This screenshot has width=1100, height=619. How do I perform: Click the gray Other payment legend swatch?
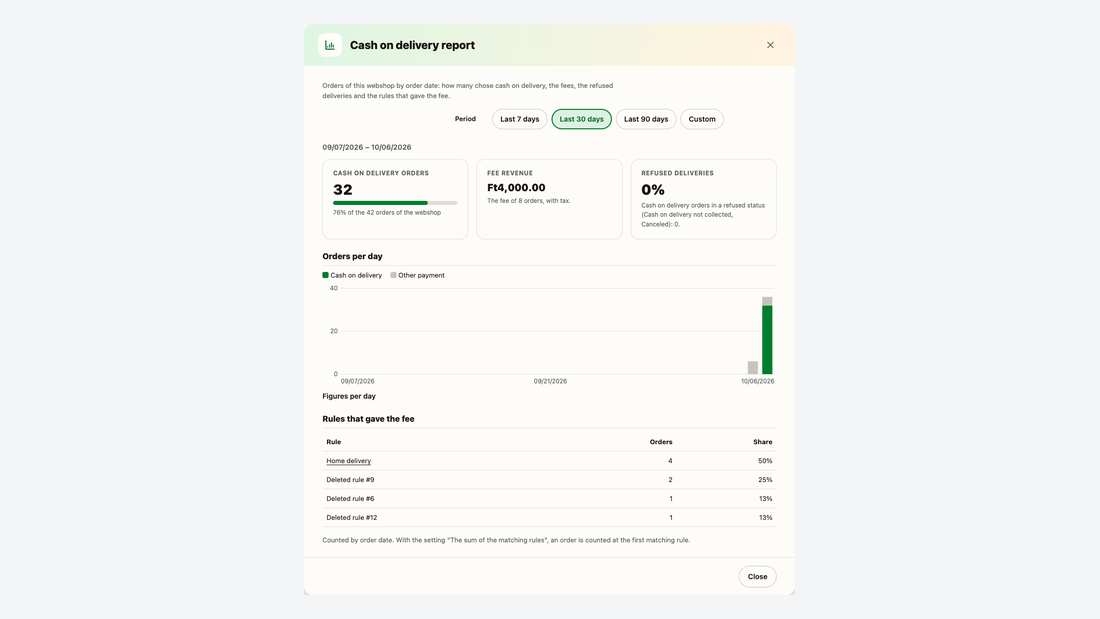[x=394, y=275]
